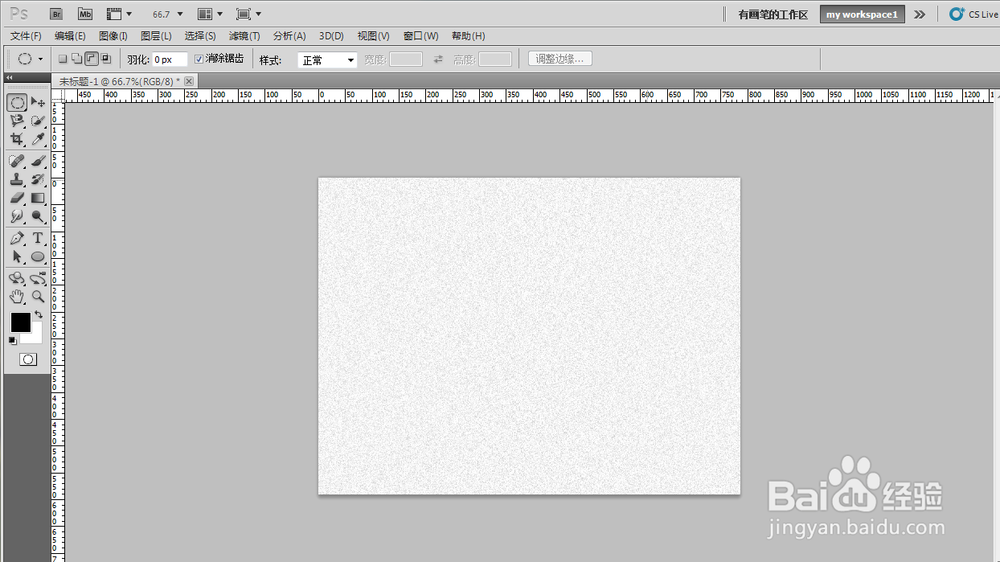Select the Polygonal Lasso tool
The height and width of the screenshot is (562, 1000).
click(x=17, y=121)
